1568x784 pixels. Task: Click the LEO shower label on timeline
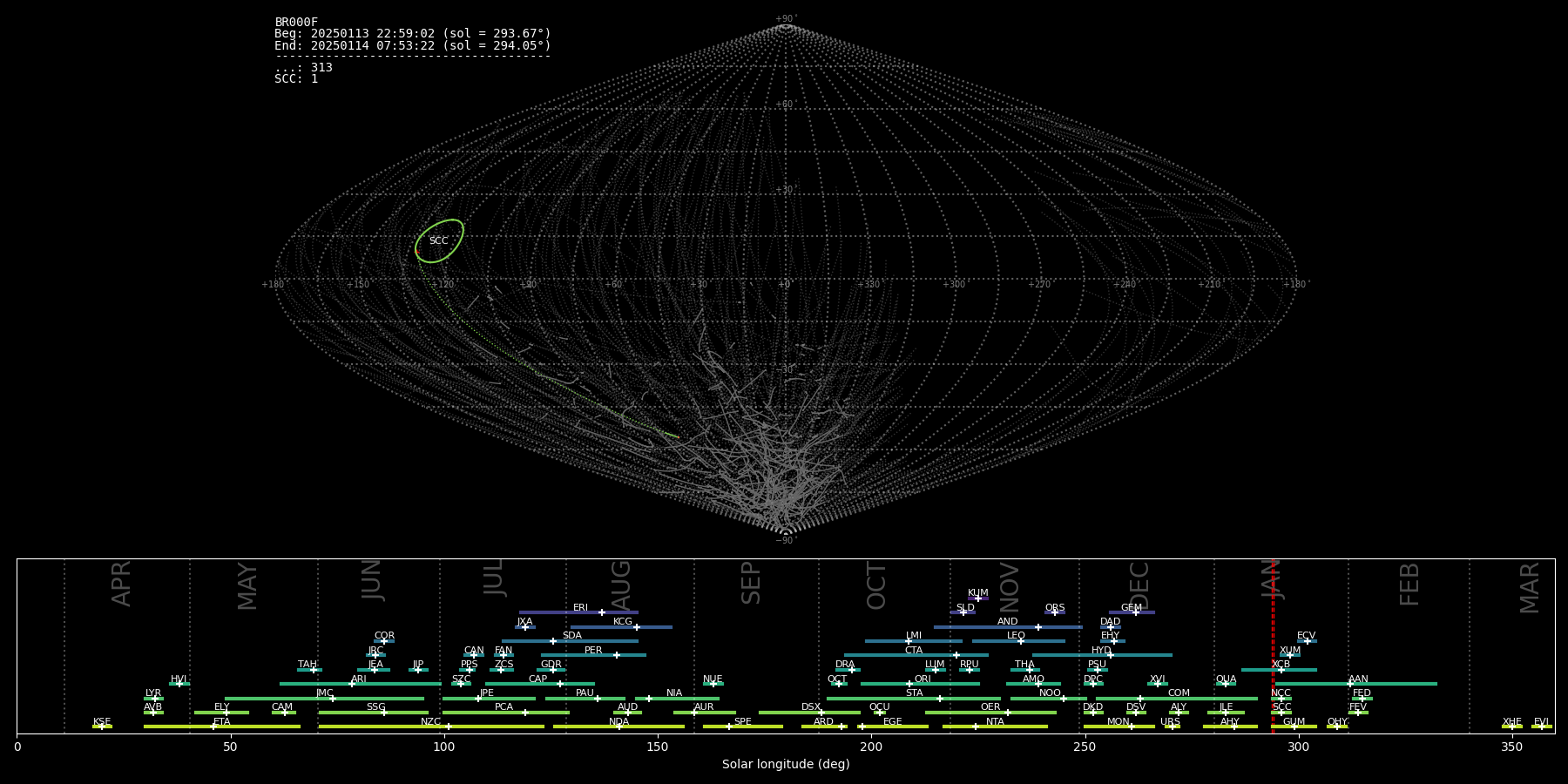[x=1017, y=636]
